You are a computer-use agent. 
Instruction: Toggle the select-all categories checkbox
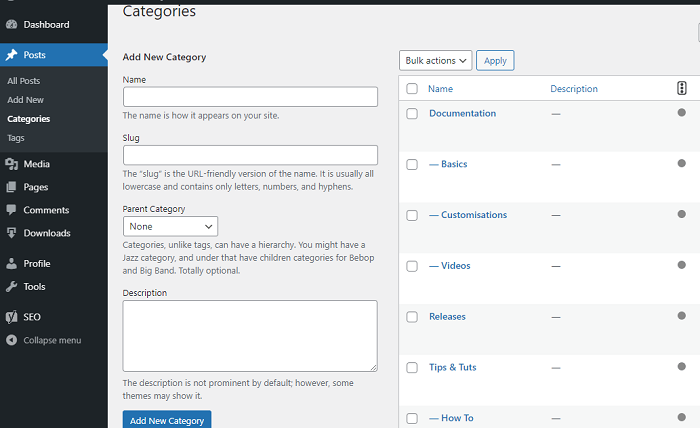click(412, 88)
